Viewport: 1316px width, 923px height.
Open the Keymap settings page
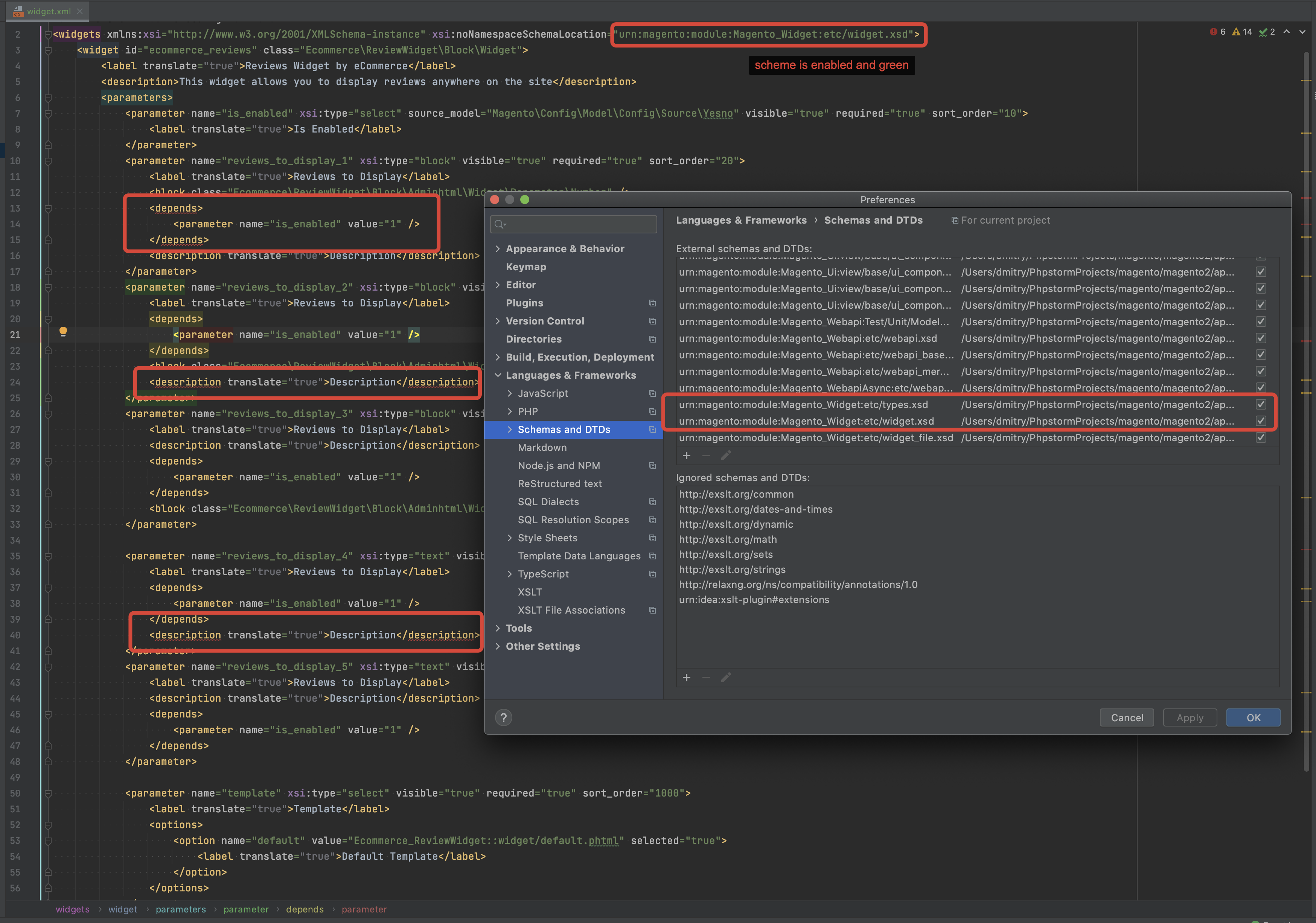click(x=525, y=267)
